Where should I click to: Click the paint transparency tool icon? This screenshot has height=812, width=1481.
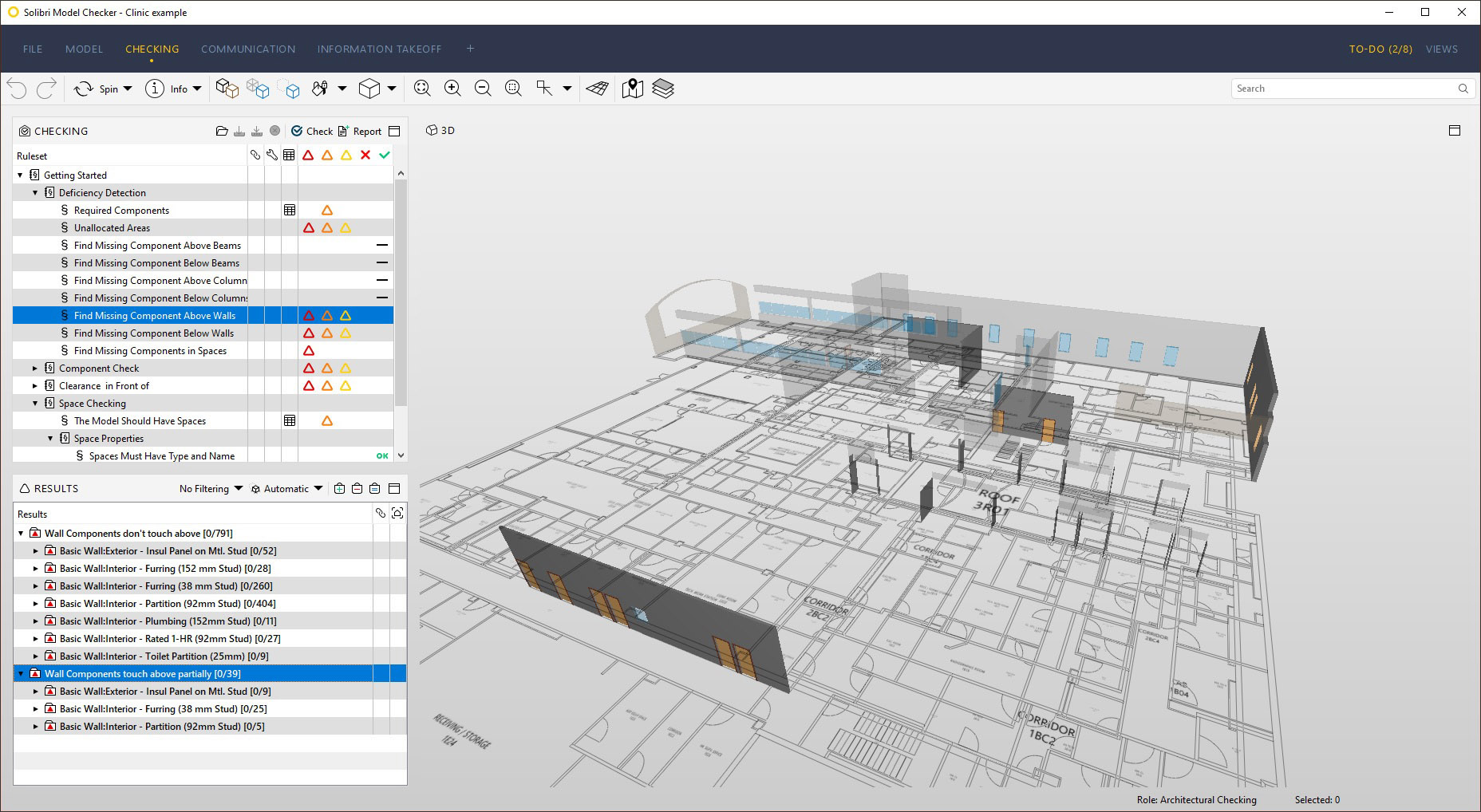tap(320, 89)
